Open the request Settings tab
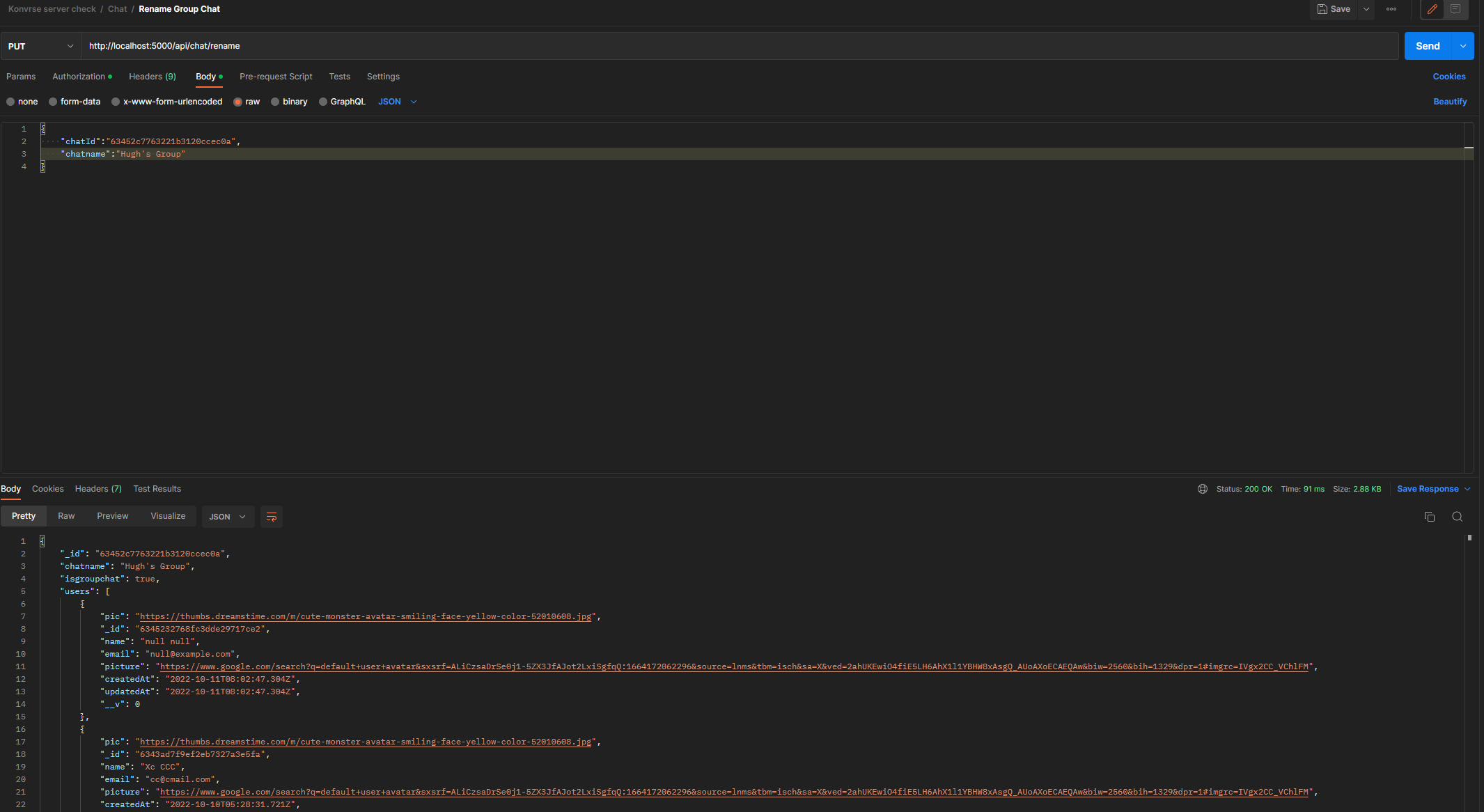 pos(383,77)
